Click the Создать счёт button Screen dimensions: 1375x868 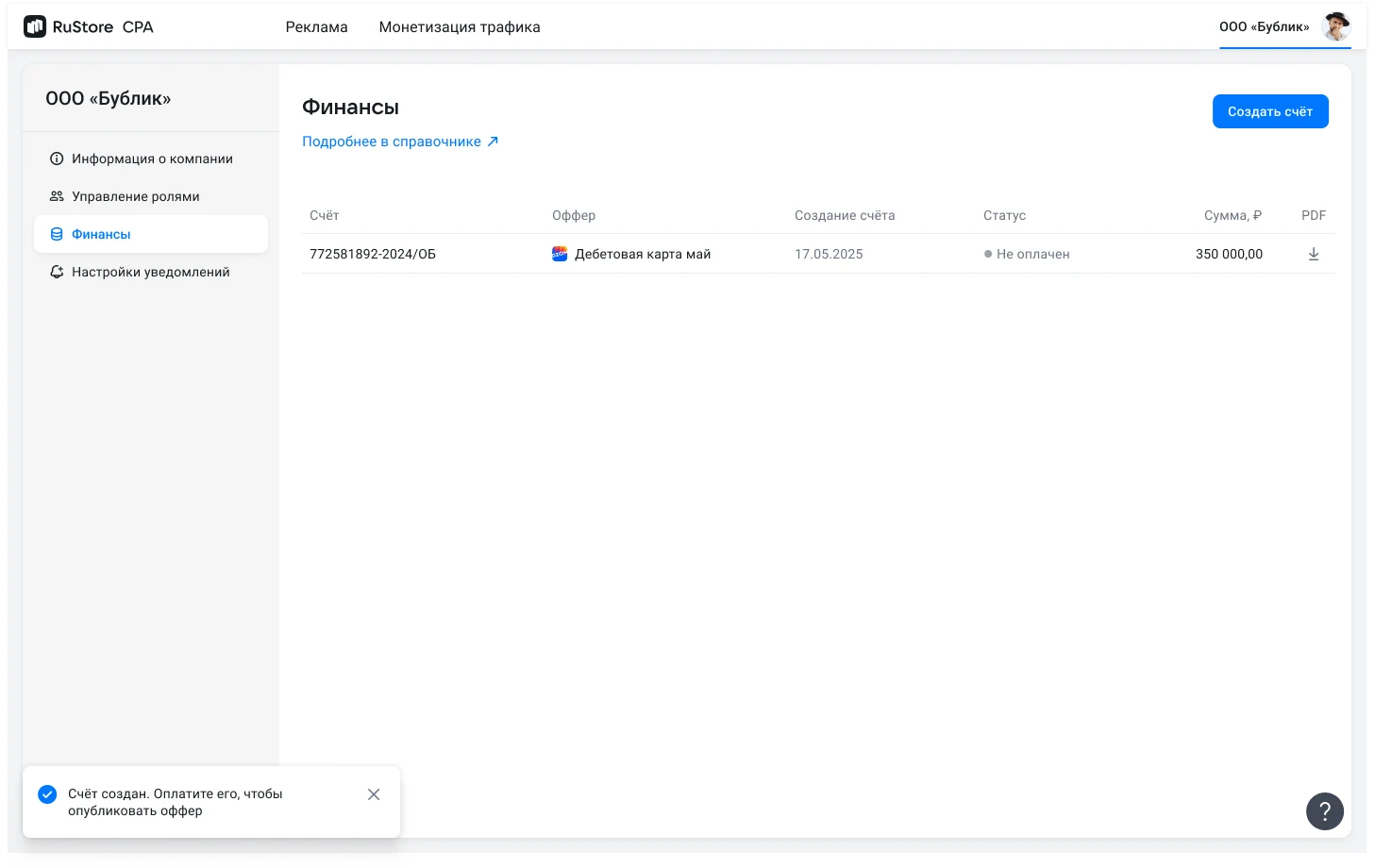pyautogui.click(x=1269, y=111)
